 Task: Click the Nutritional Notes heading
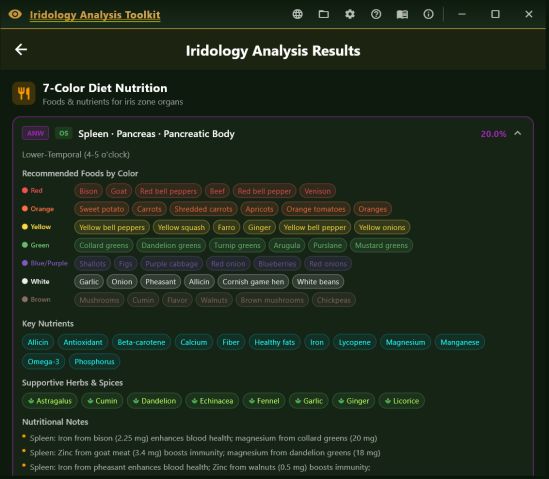coord(55,422)
